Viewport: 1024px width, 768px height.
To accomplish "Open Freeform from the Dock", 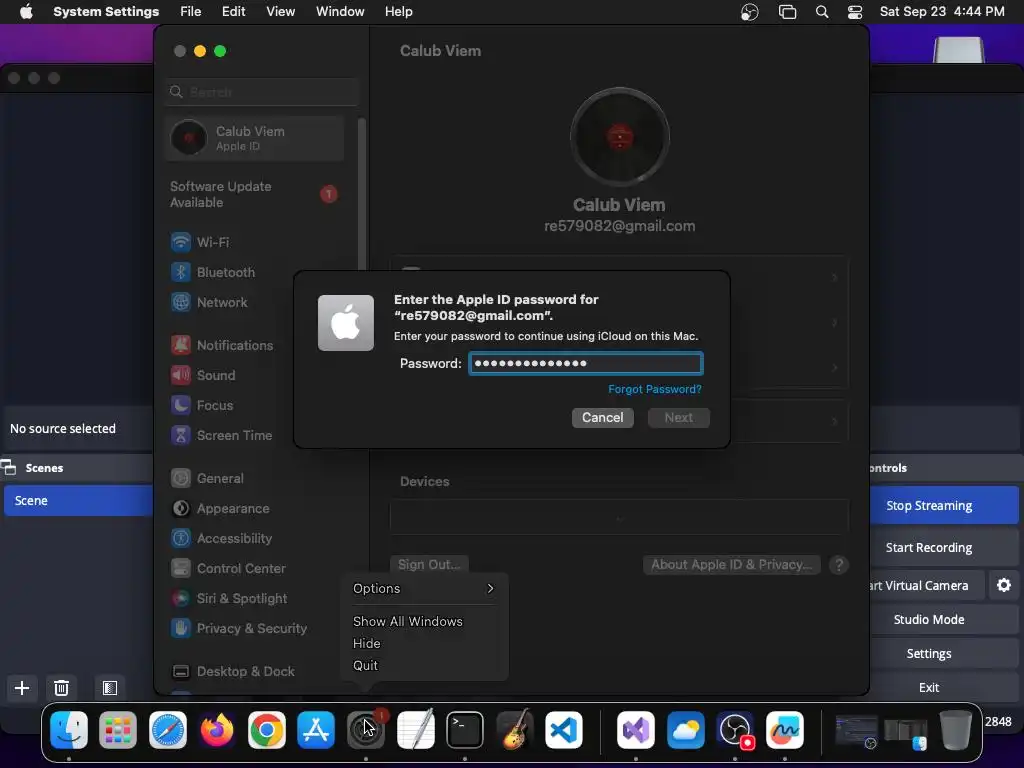I will pyautogui.click(x=785, y=729).
